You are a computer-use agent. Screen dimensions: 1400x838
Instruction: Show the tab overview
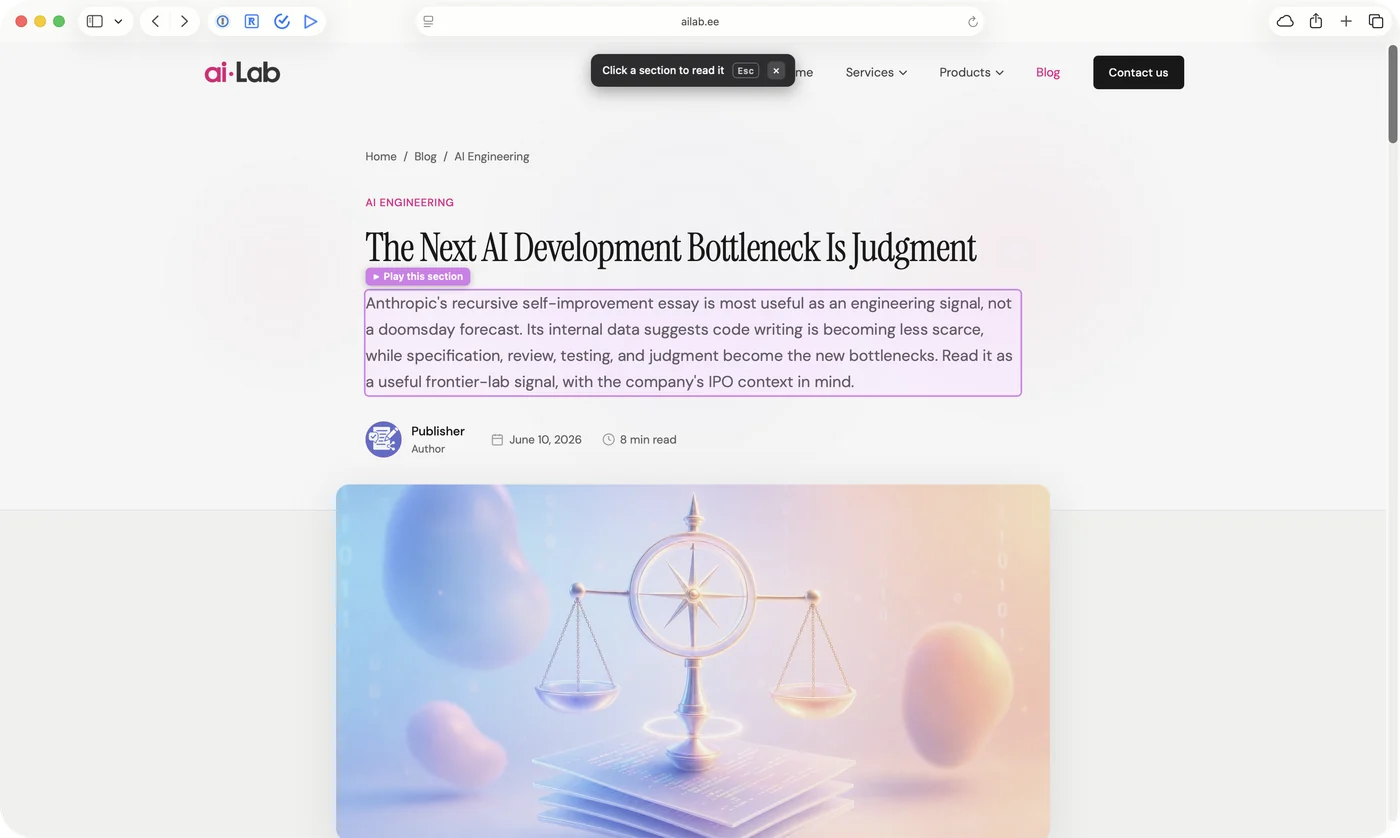(x=1376, y=21)
